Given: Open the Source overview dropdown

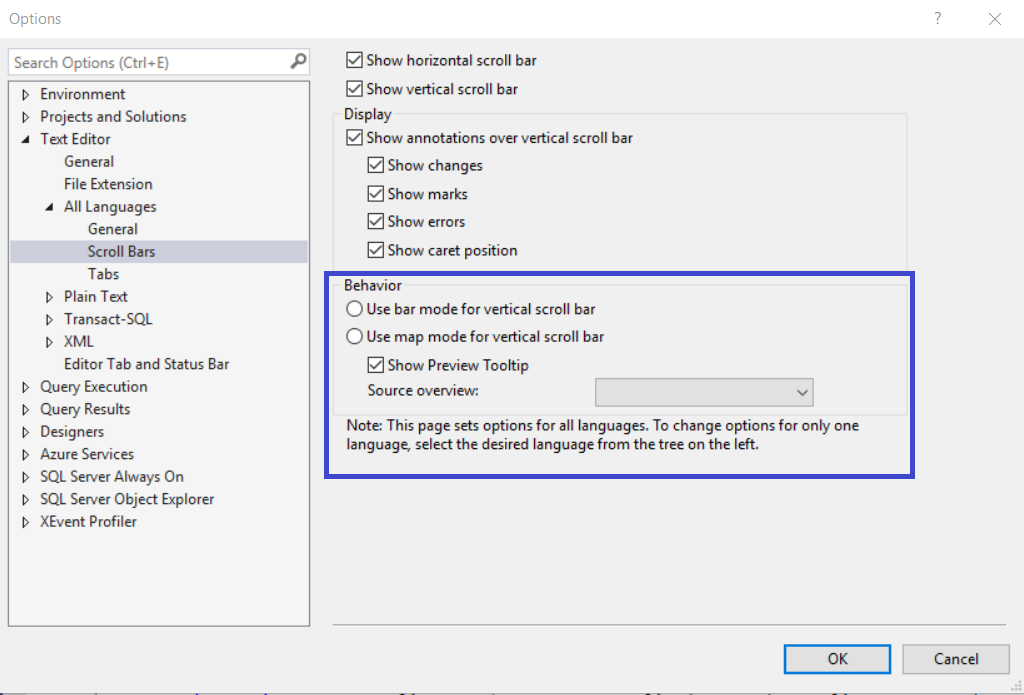Looking at the screenshot, I should click(704, 392).
